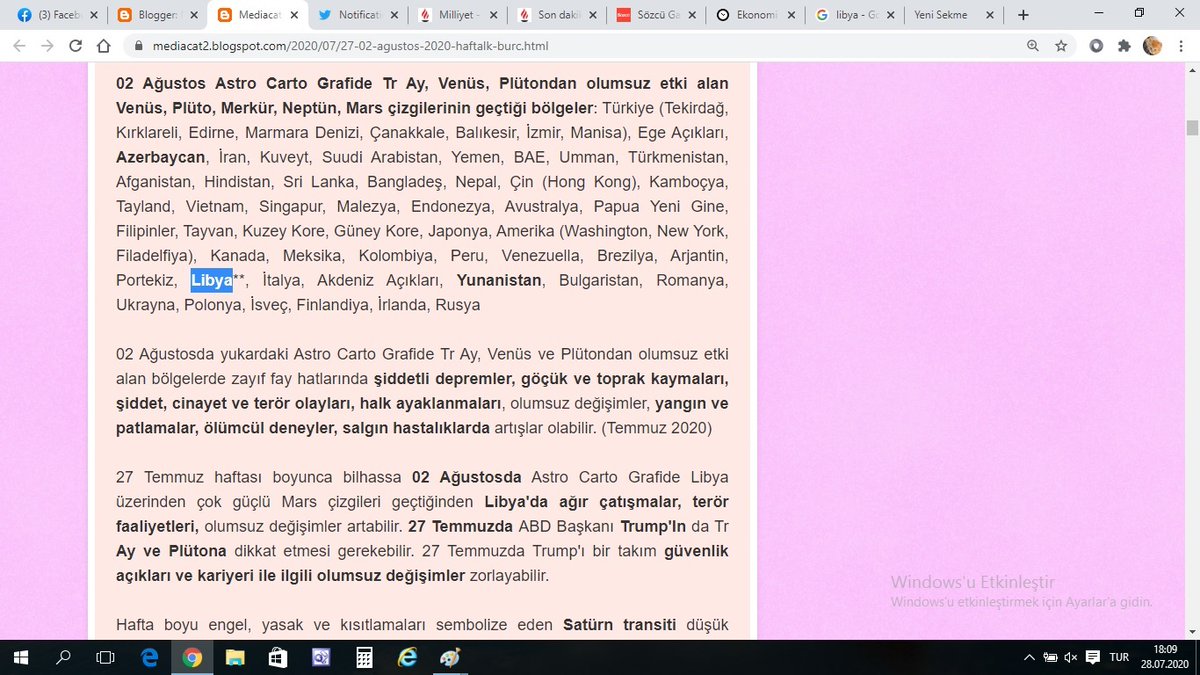Click the scrollbar up arrow
This screenshot has height=675, width=1200.
point(1192,69)
